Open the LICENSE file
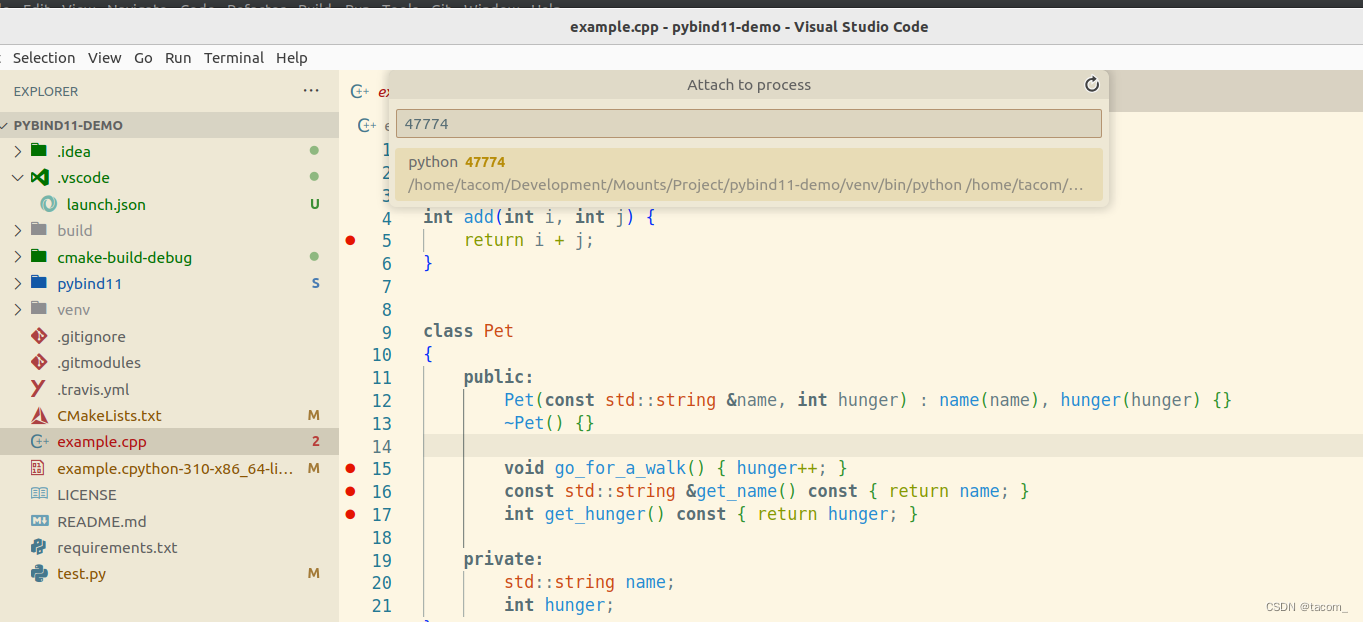Screen dimensions: 1363x622 (86, 494)
